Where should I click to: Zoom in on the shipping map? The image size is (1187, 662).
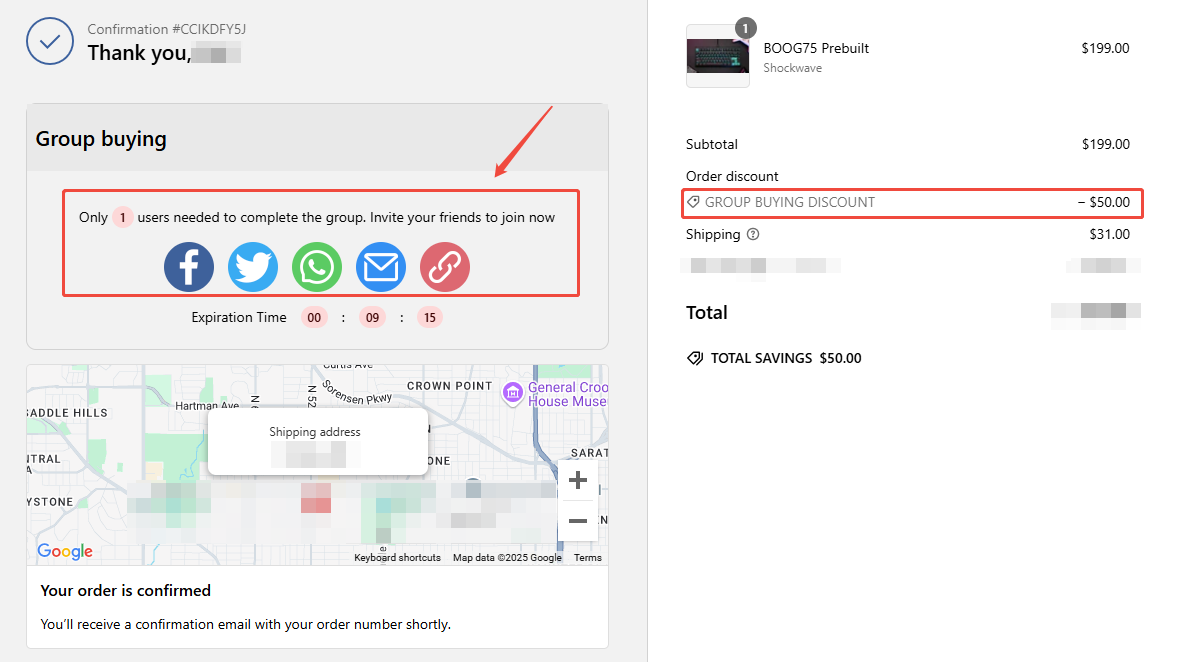coord(577,481)
